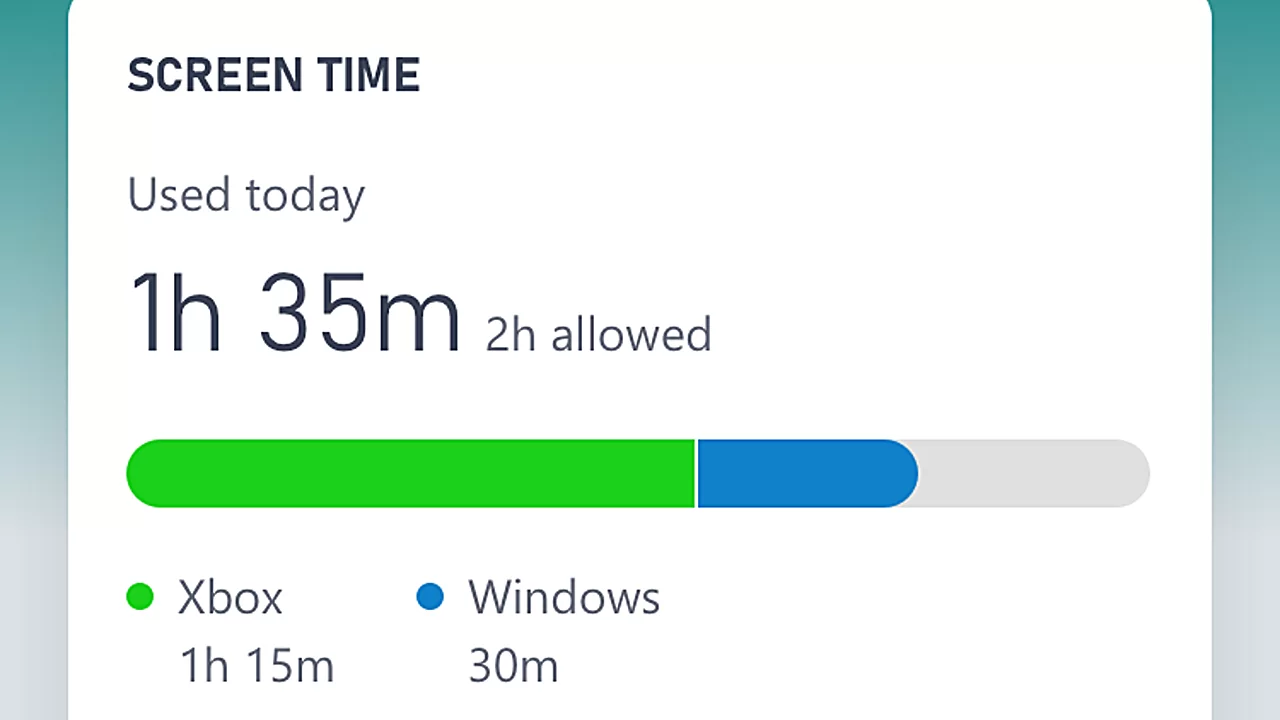Open the SCREEN TIME heading
Image resolution: width=1280 pixels, height=720 pixels.
pos(274,76)
